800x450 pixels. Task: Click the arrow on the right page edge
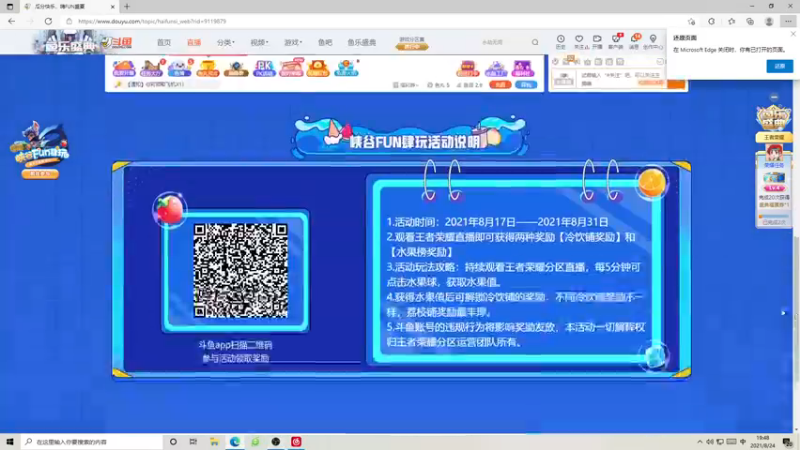[x=783, y=313]
